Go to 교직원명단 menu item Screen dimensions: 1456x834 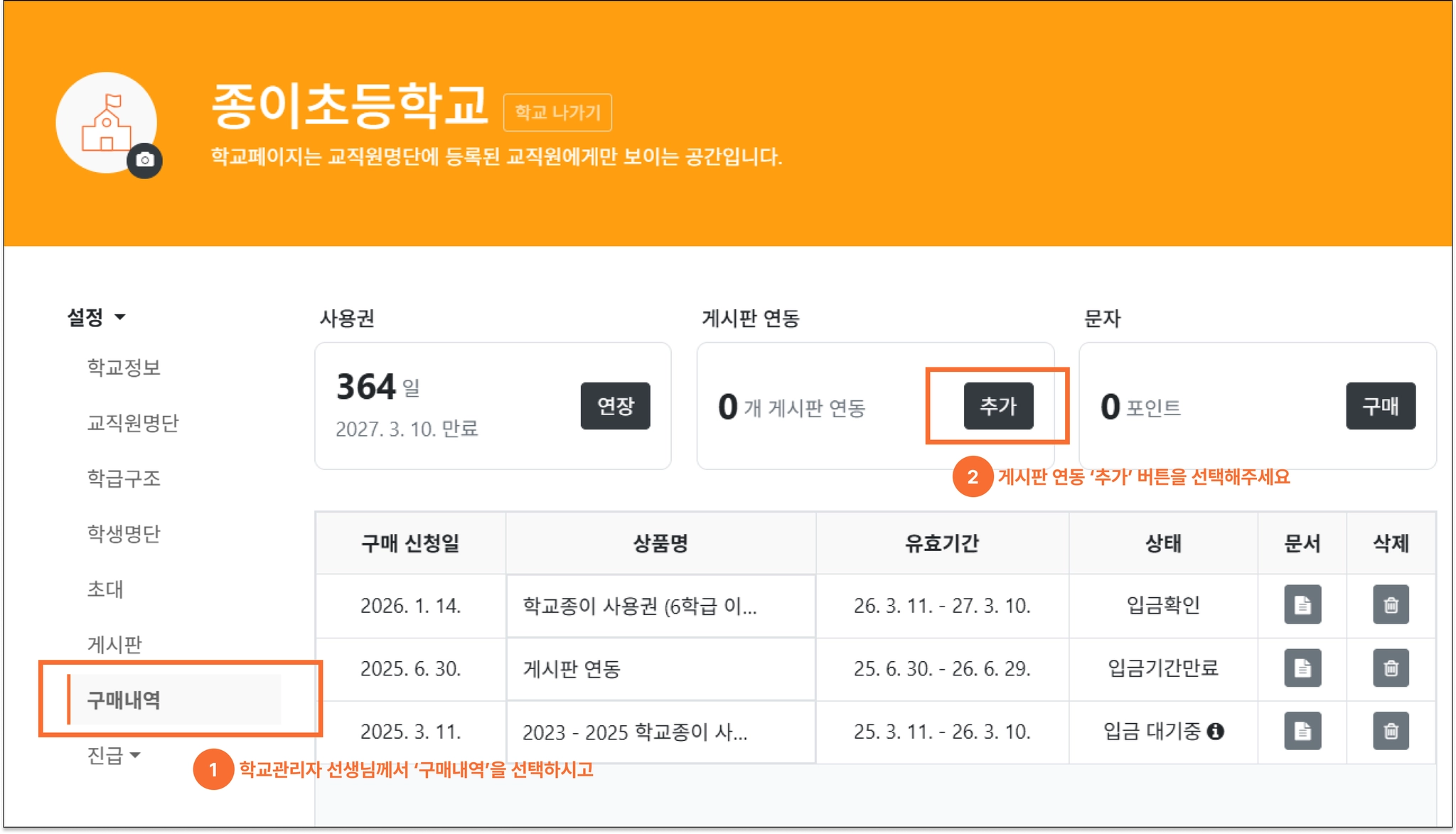click(132, 423)
